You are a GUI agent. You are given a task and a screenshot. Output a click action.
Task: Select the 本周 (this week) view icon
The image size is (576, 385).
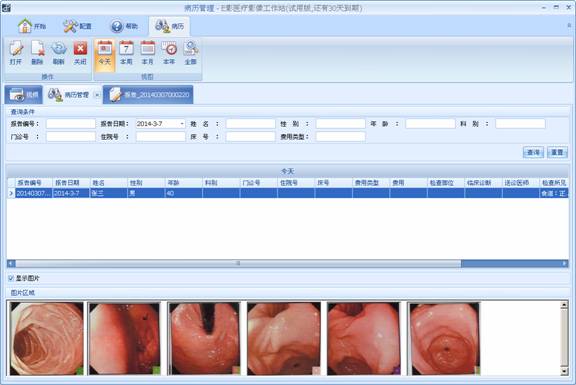click(x=126, y=53)
